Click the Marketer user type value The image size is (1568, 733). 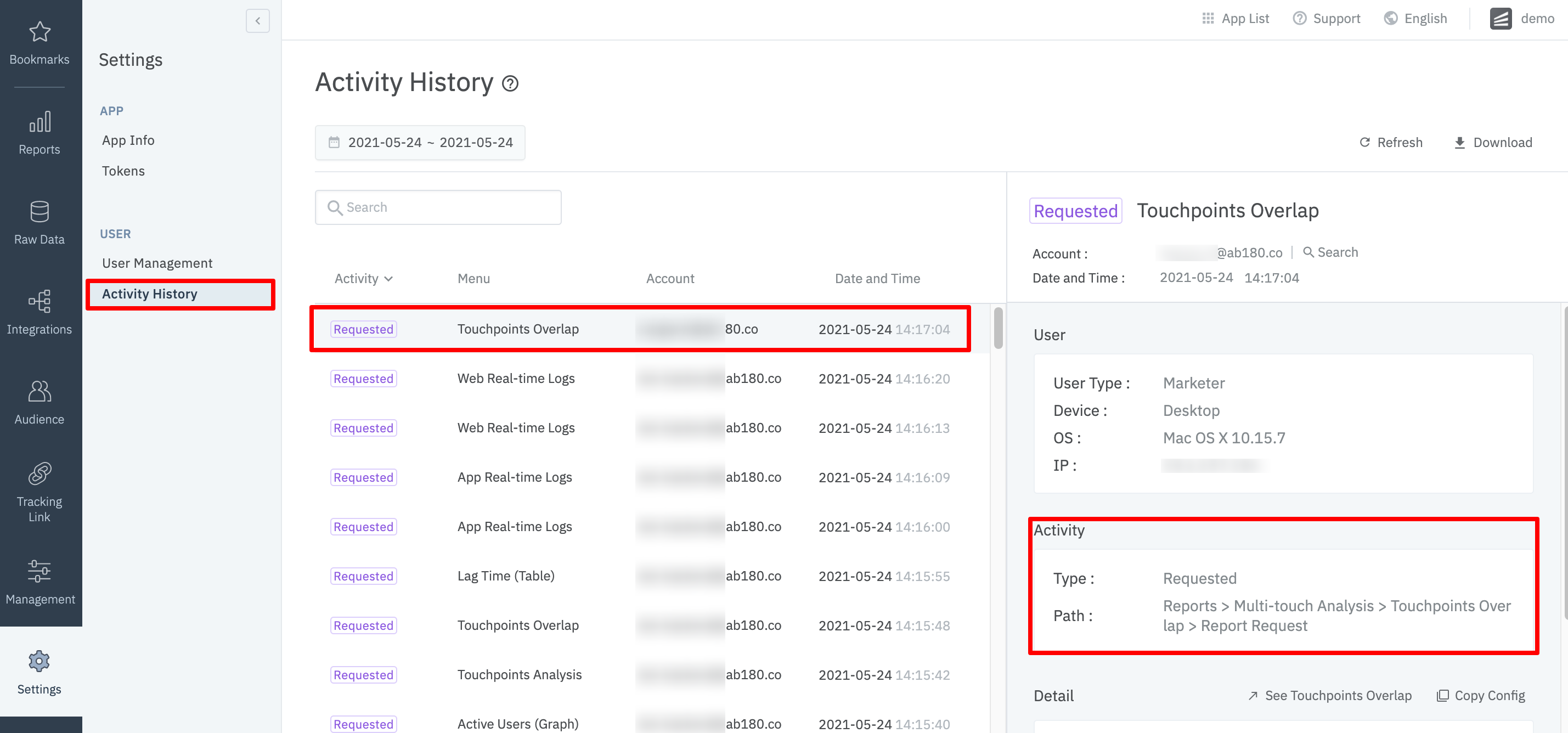[1194, 384]
